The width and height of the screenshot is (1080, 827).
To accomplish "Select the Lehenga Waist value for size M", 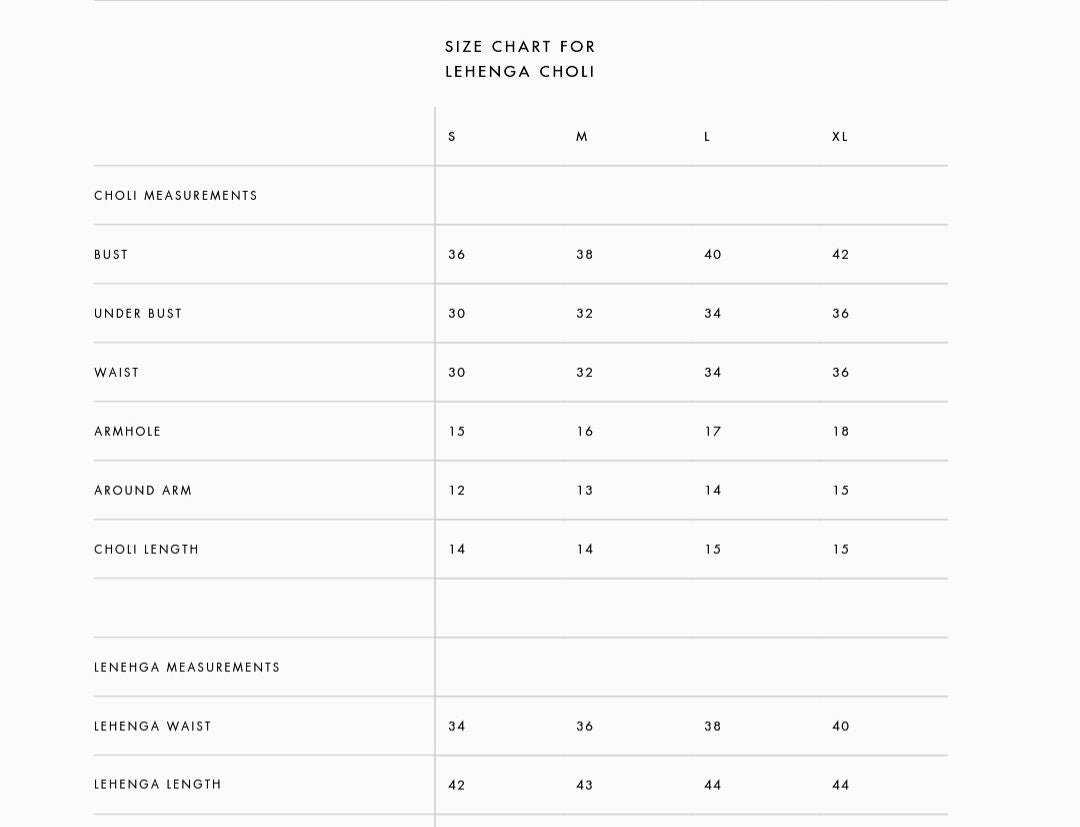I will pyautogui.click(x=585, y=727).
